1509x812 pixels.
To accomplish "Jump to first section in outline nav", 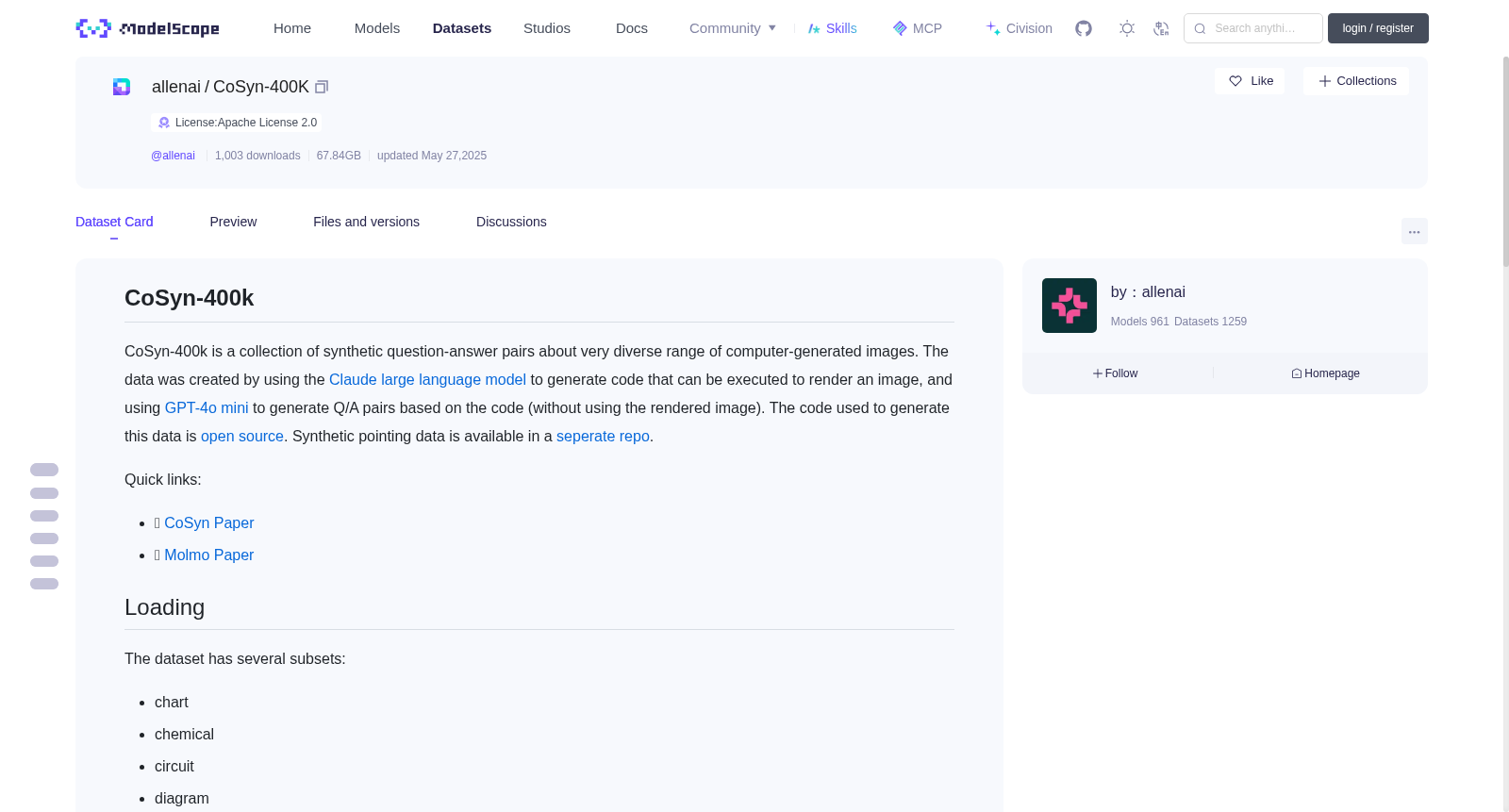I will click(44, 470).
